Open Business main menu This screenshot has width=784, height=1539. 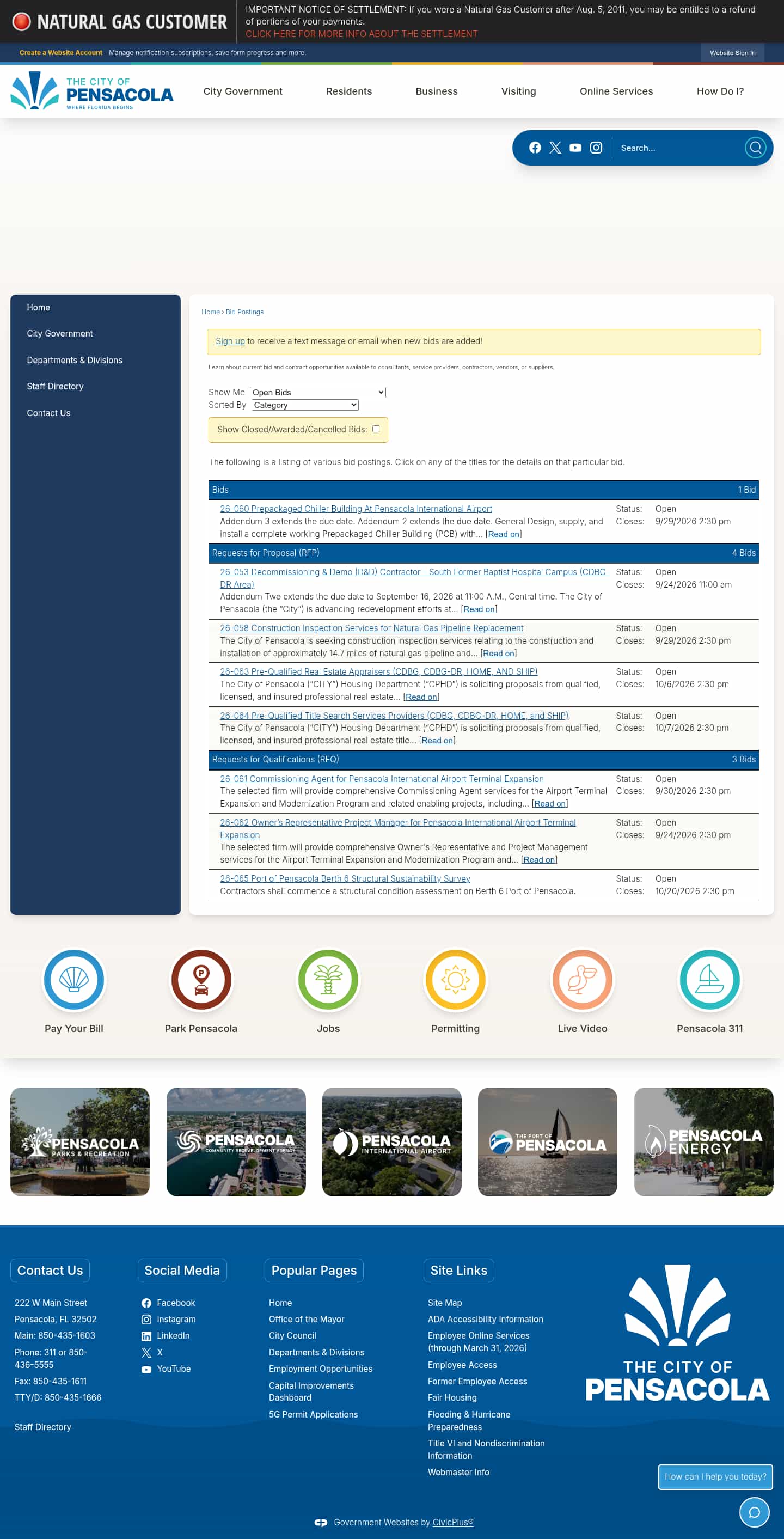437,91
